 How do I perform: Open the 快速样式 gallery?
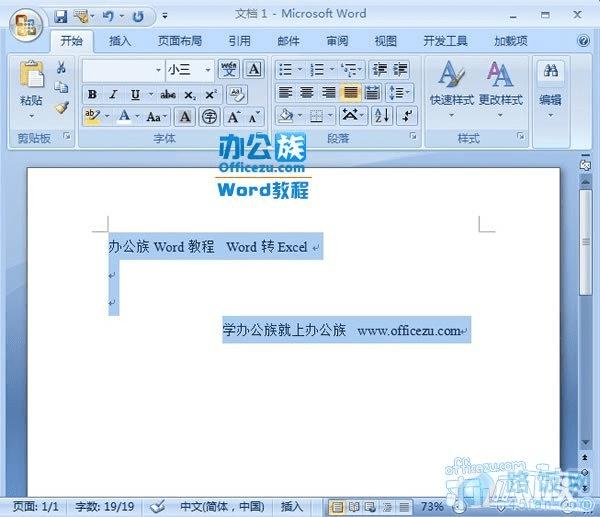[452, 89]
